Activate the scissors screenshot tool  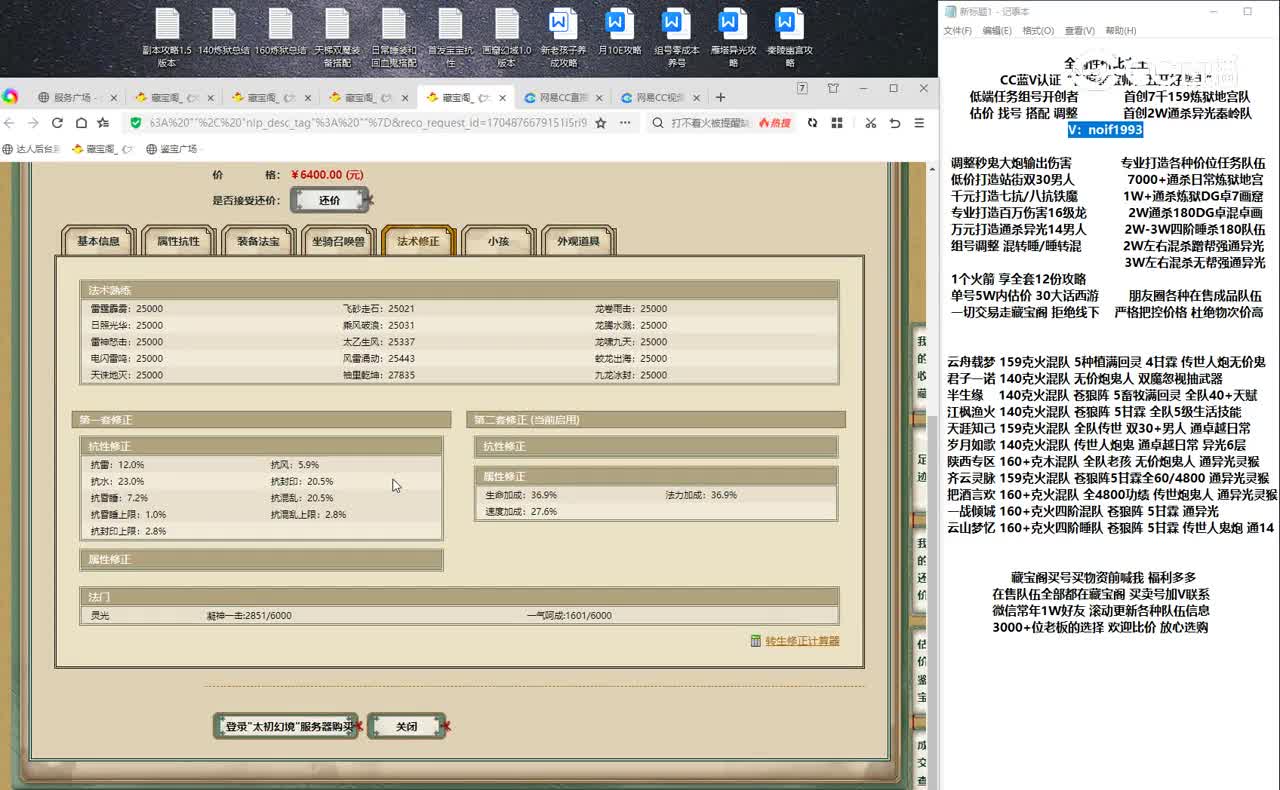(870, 123)
